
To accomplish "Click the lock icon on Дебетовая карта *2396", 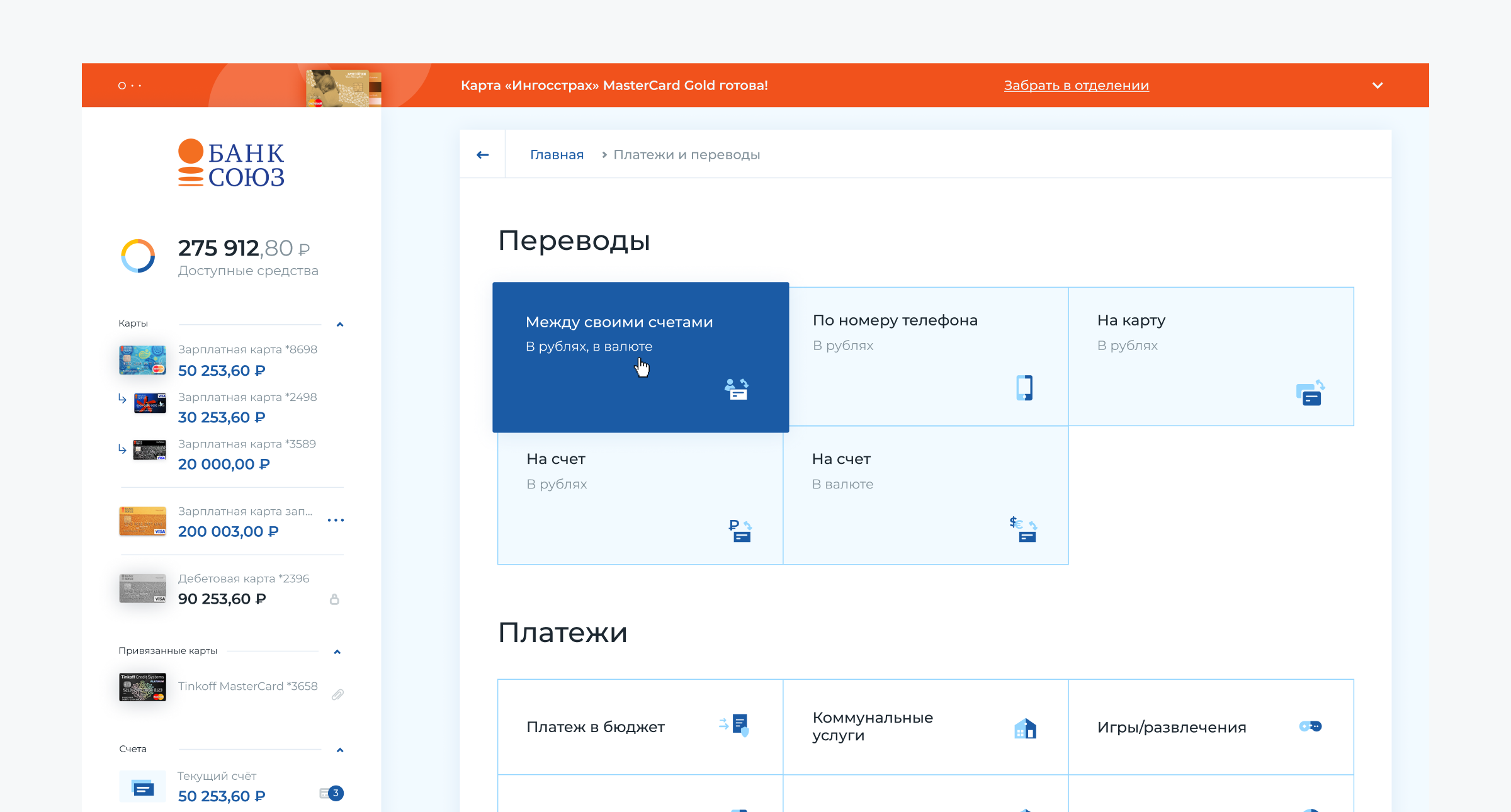I will (x=334, y=599).
